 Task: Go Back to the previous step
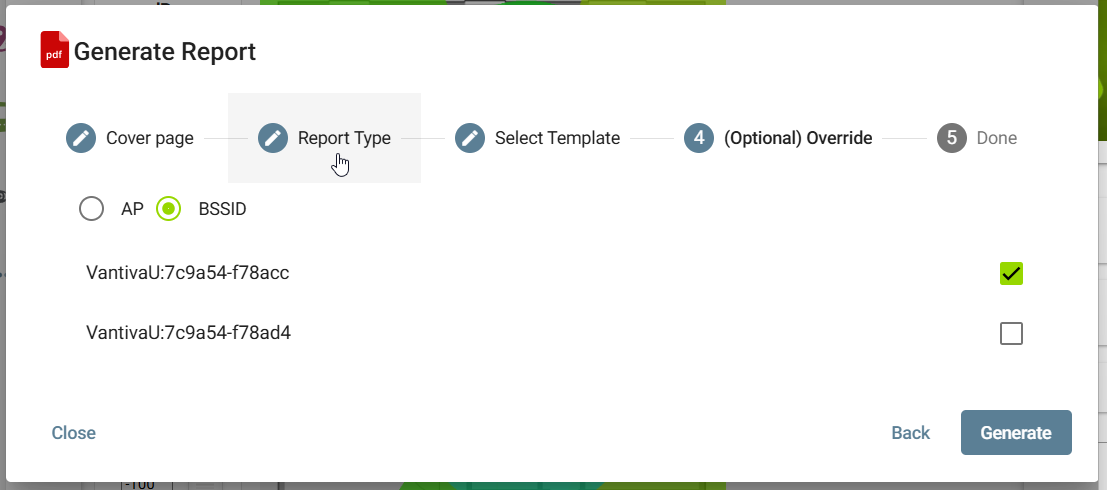tap(910, 433)
